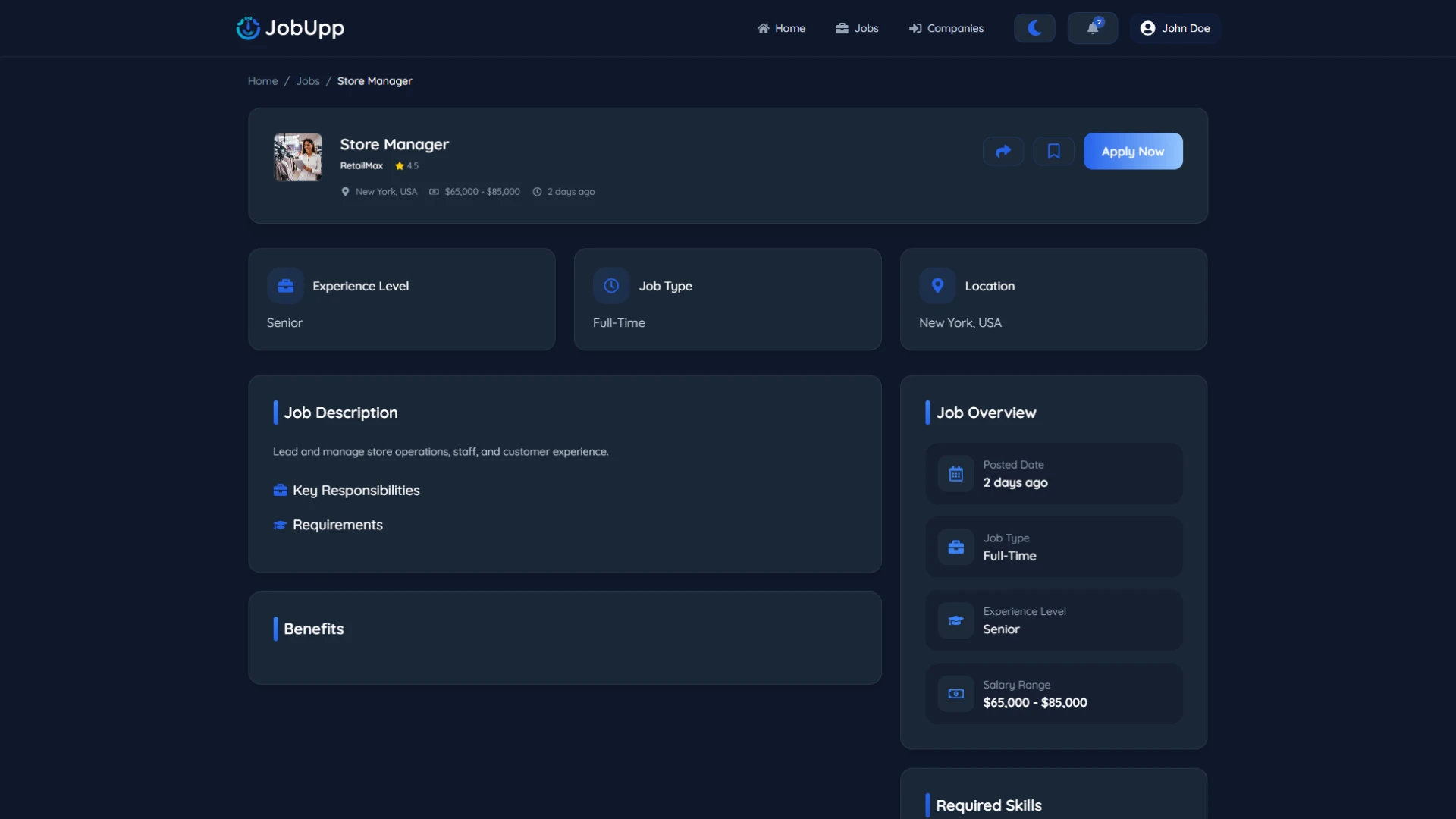1456x819 pixels.
Task: Click the Job Description heading
Action: [x=340, y=413]
